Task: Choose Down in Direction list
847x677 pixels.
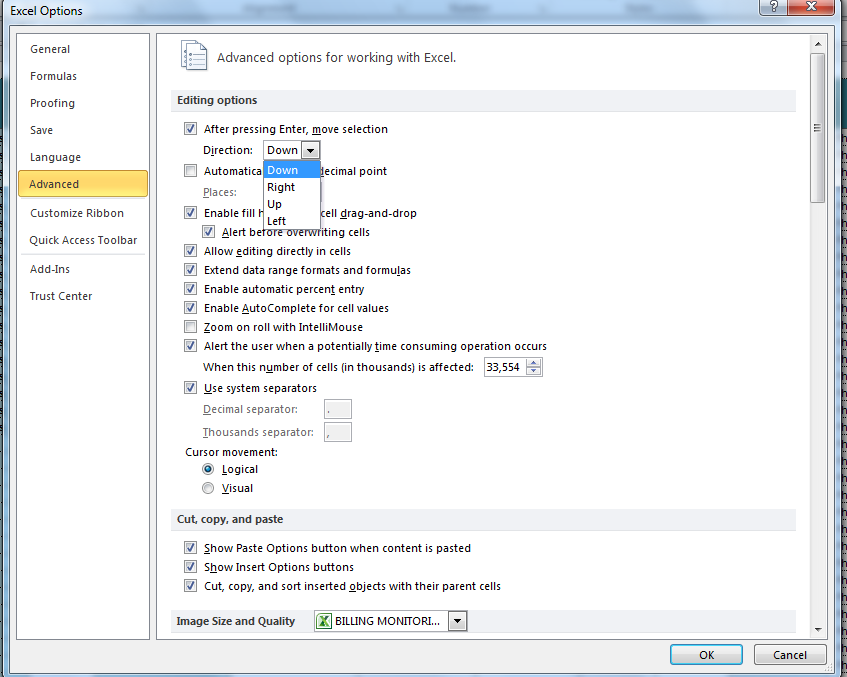Action: 291,170
